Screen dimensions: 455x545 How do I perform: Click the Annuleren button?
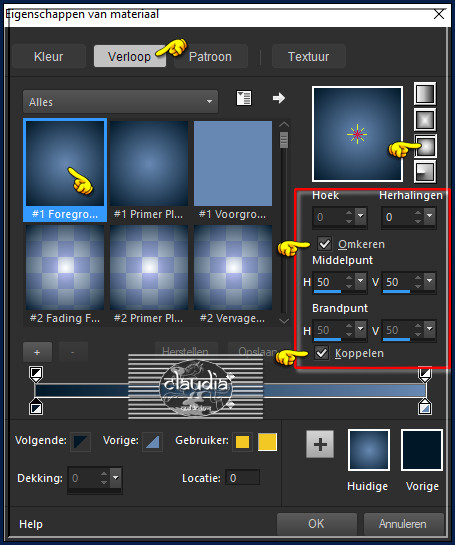click(403, 524)
